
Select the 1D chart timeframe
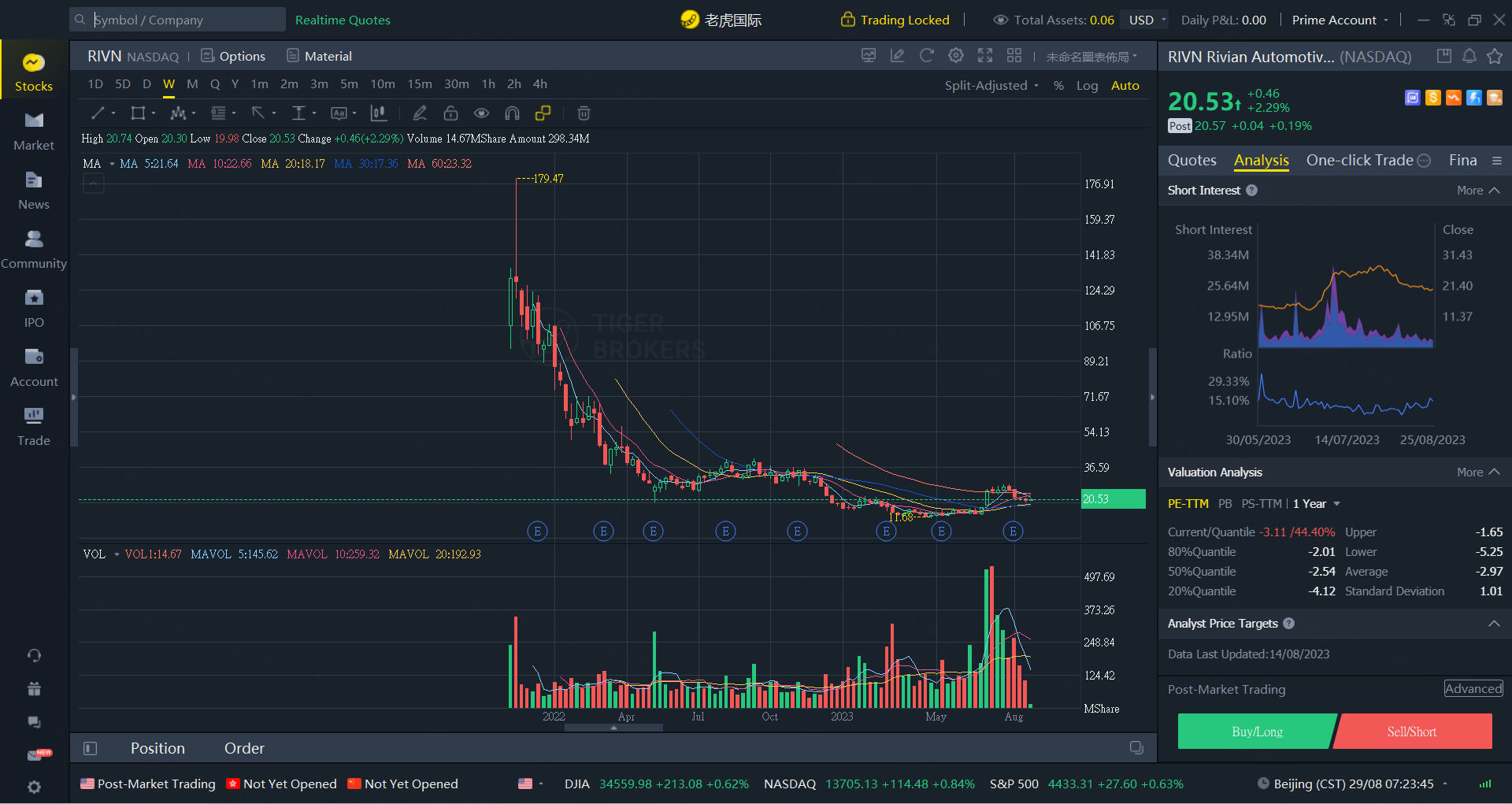(x=95, y=84)
